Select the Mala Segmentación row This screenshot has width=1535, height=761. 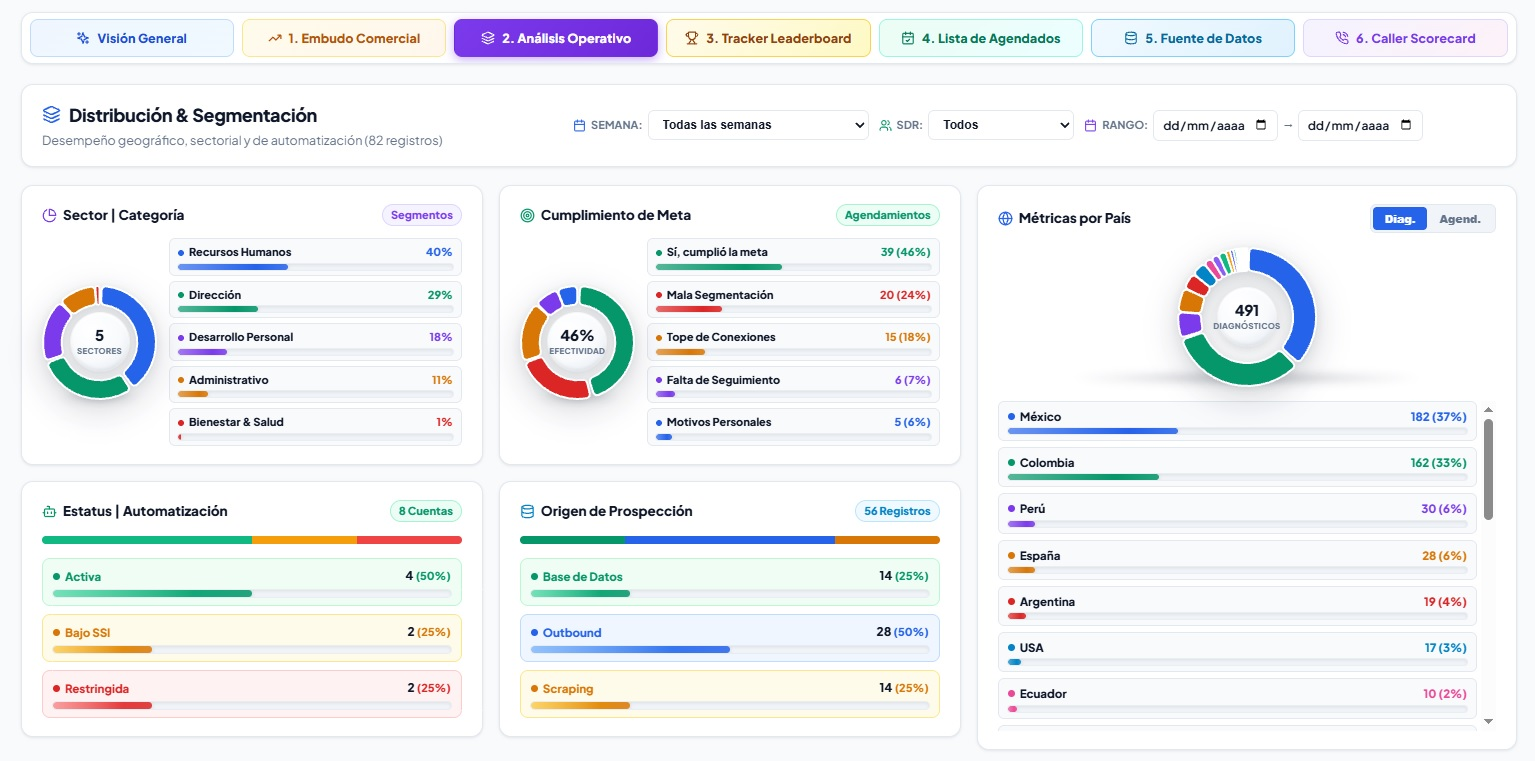click(793, 299)
